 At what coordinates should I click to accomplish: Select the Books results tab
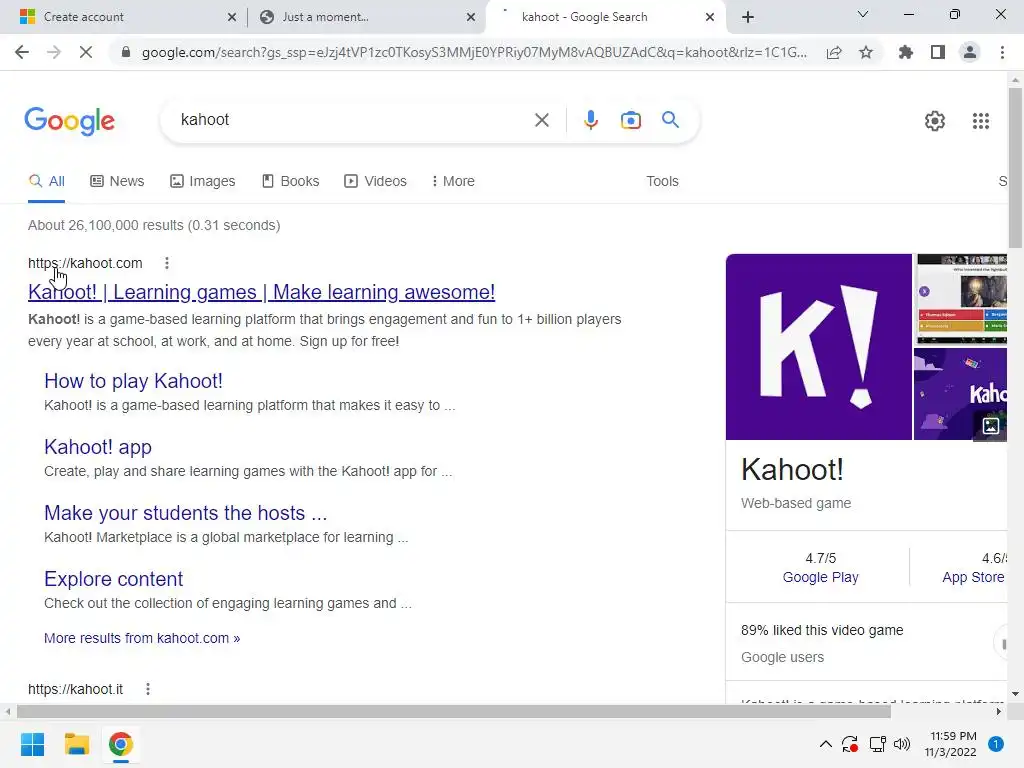click(x=291, y=181)
